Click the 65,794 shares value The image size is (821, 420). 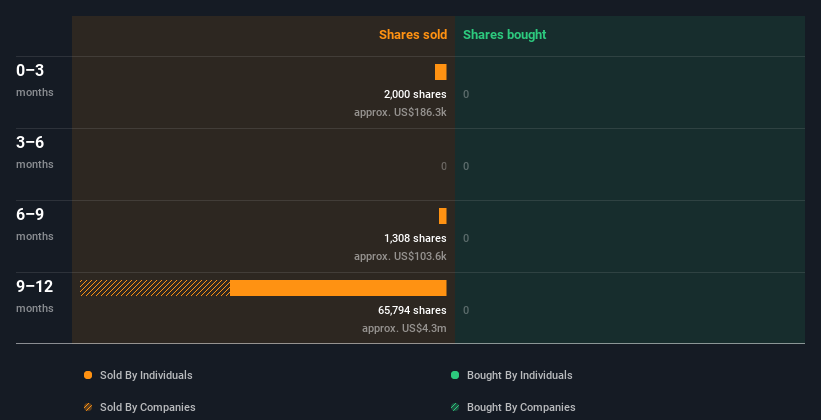click(412, 311)
